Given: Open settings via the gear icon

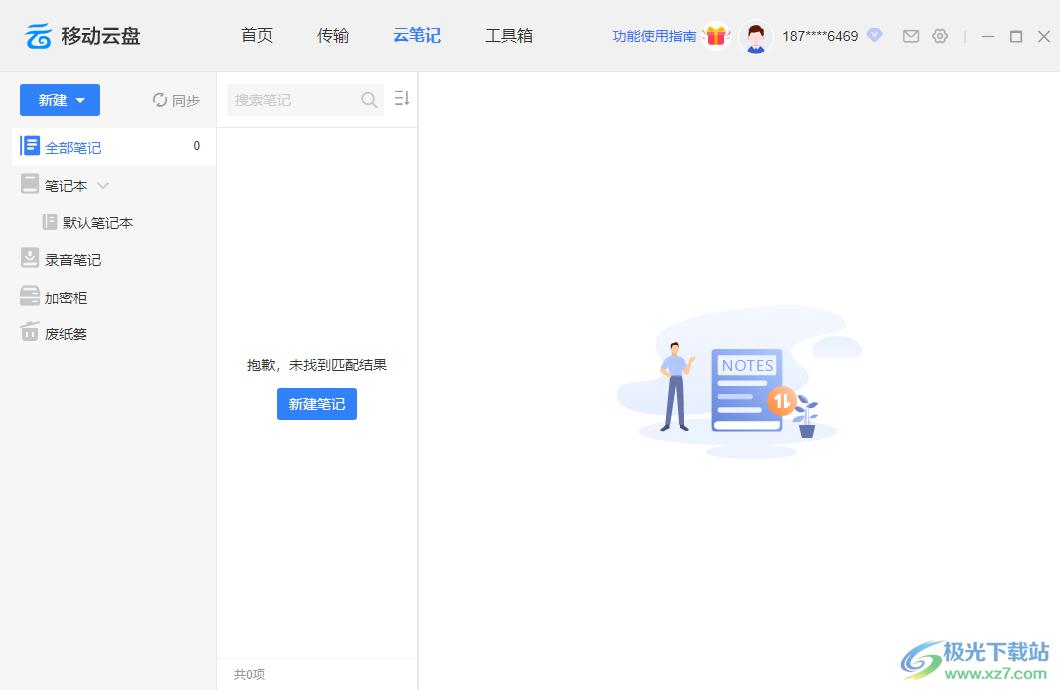Looking at the screenshot, I should click(939, 36).
